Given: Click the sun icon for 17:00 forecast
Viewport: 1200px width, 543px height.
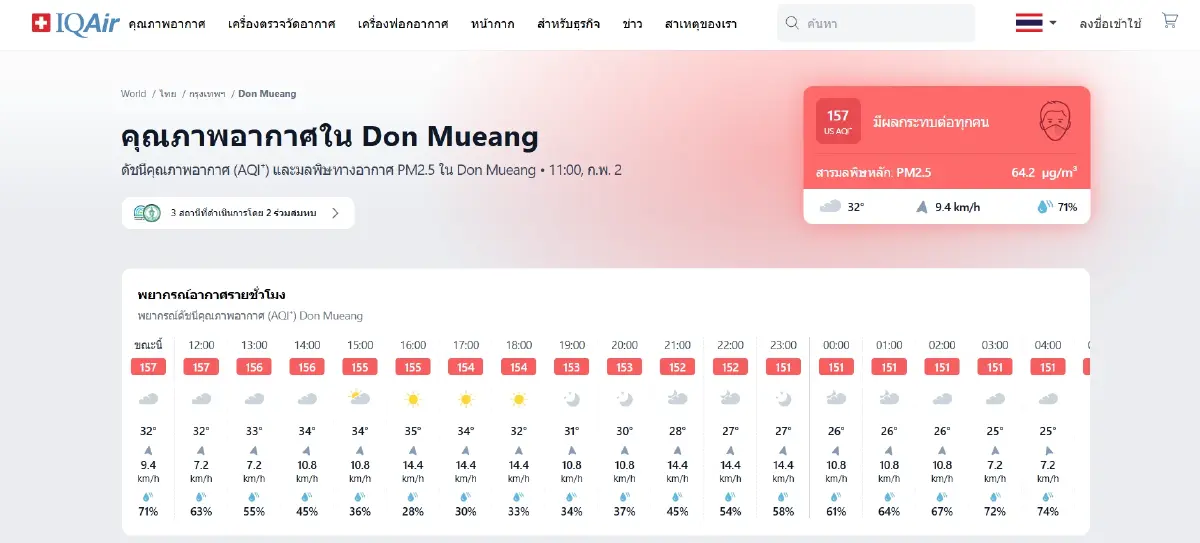Looking at the screenshot, I should (465, 399).
